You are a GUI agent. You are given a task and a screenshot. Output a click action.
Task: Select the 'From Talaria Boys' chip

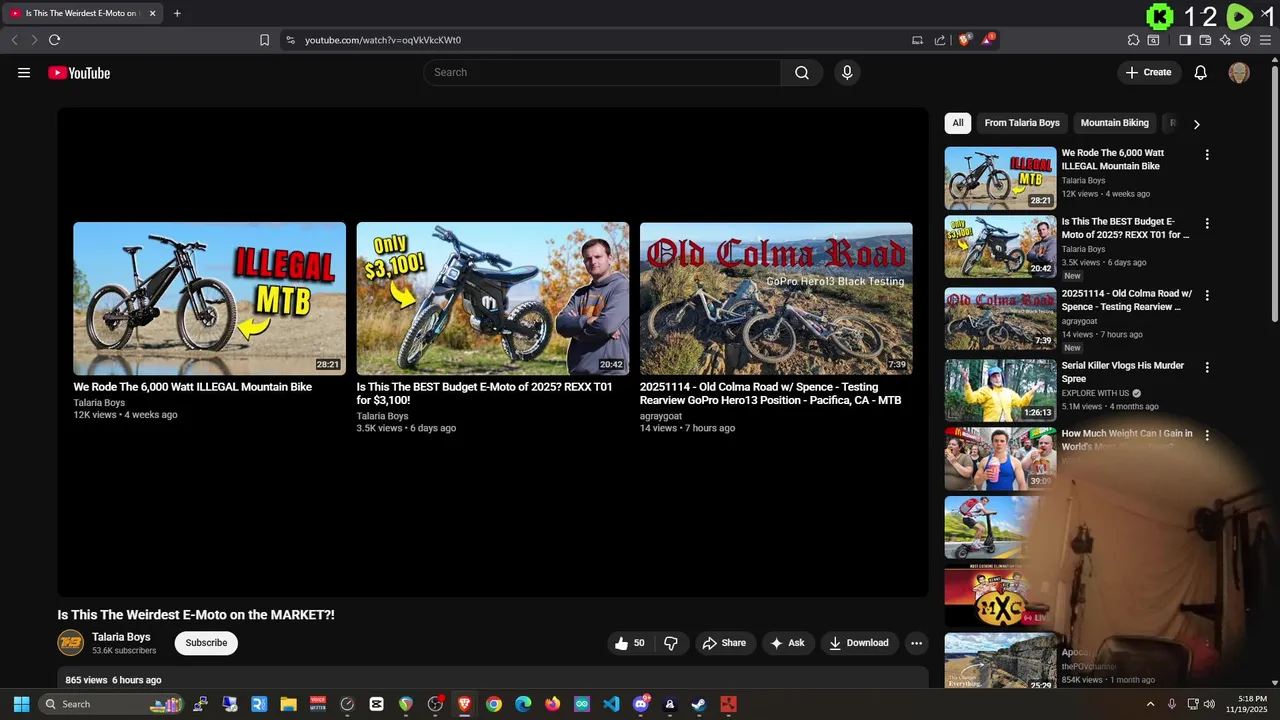pyautogui.click(x=1022, y=123)
